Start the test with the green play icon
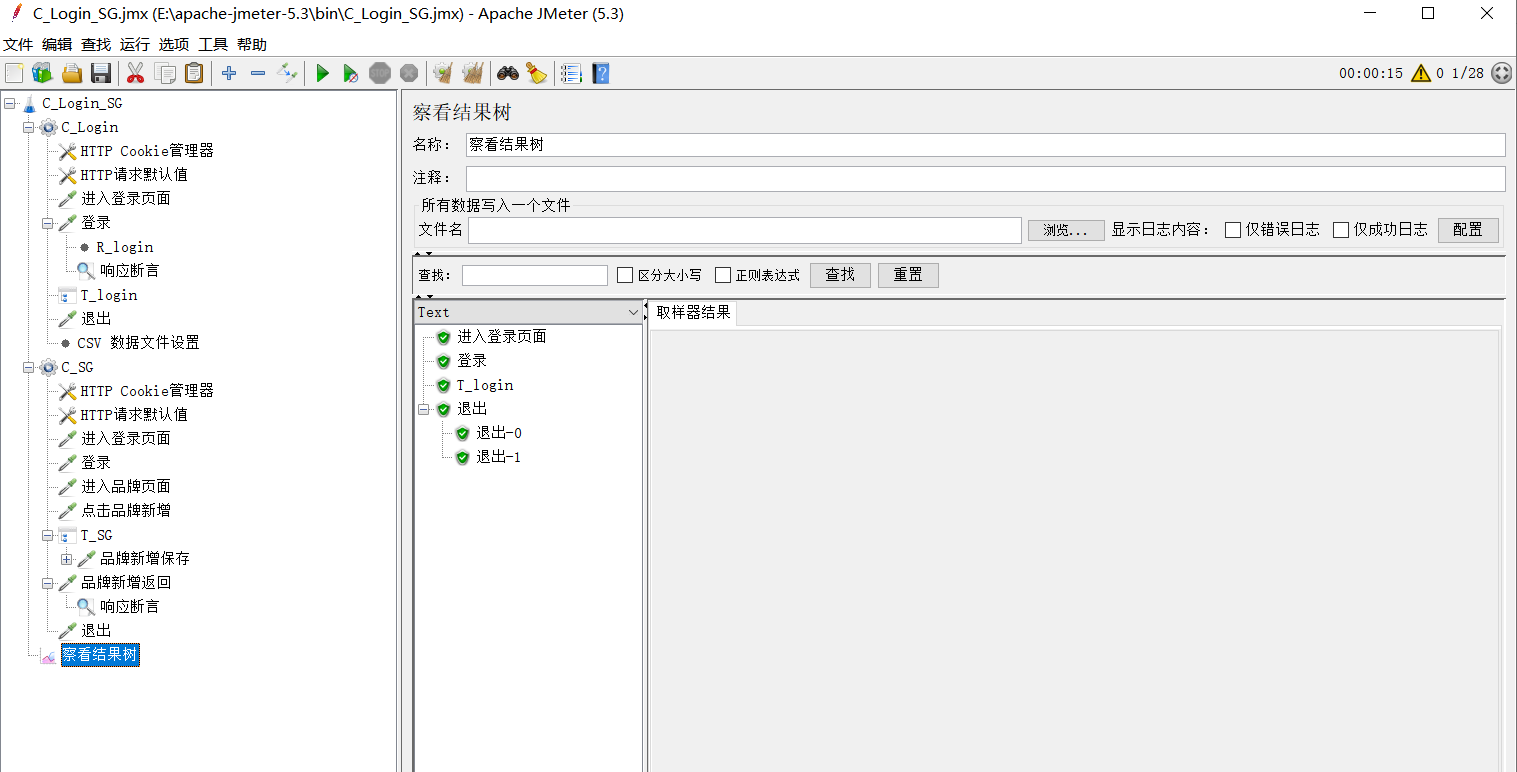 tap(322, 72)
